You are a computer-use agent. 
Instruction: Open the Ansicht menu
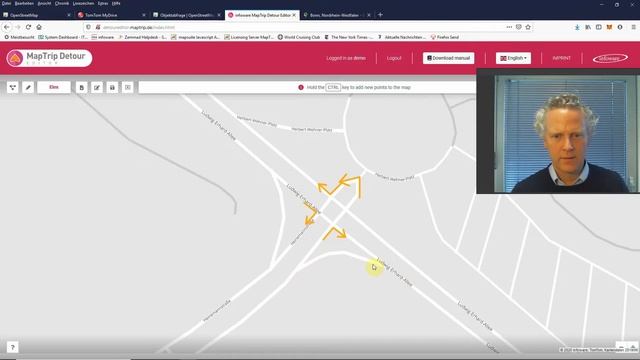pyautogui.click(x=44, y=3)
